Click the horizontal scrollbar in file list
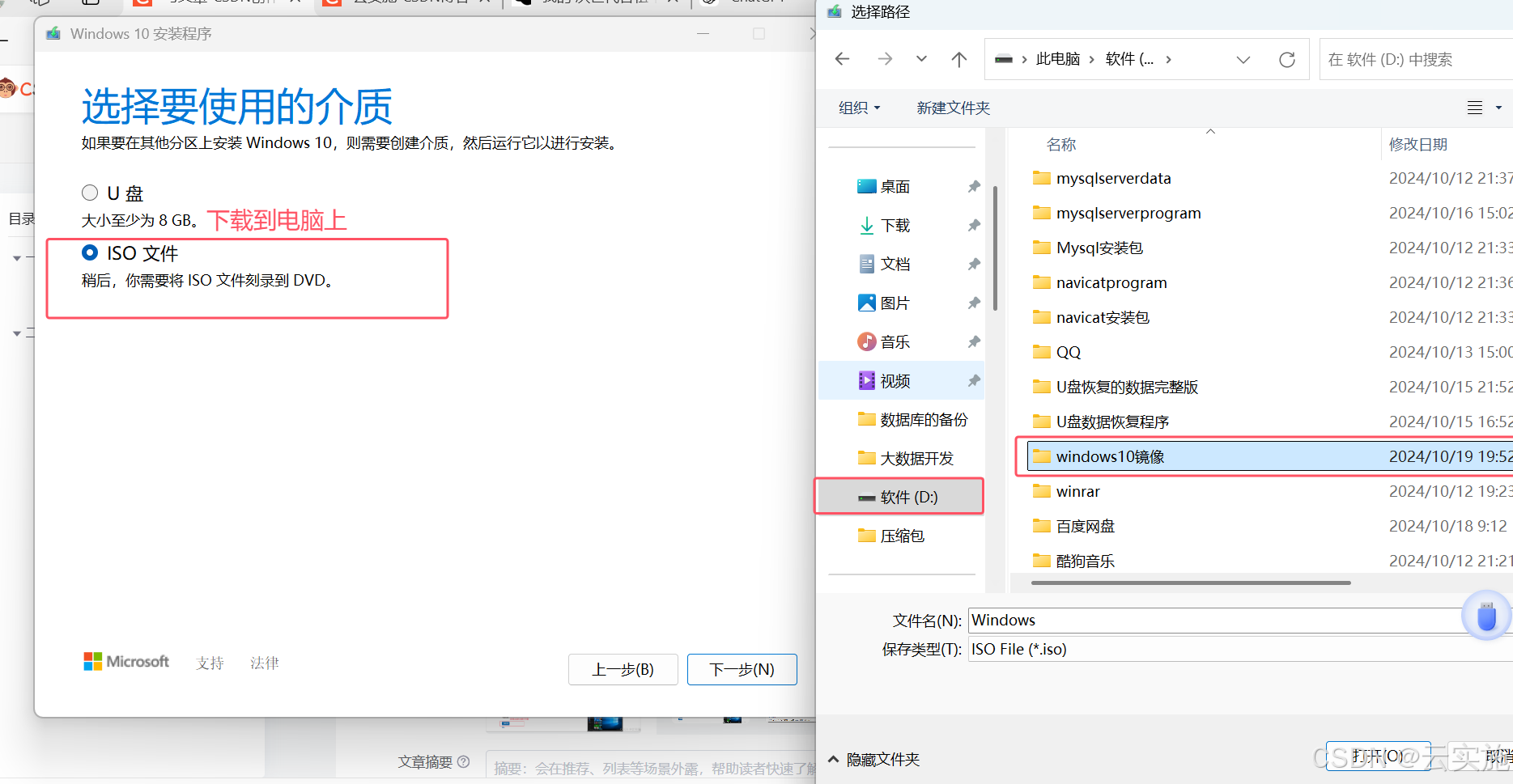This screenshot has height=784, width=1513. (x=1191, y=583)
